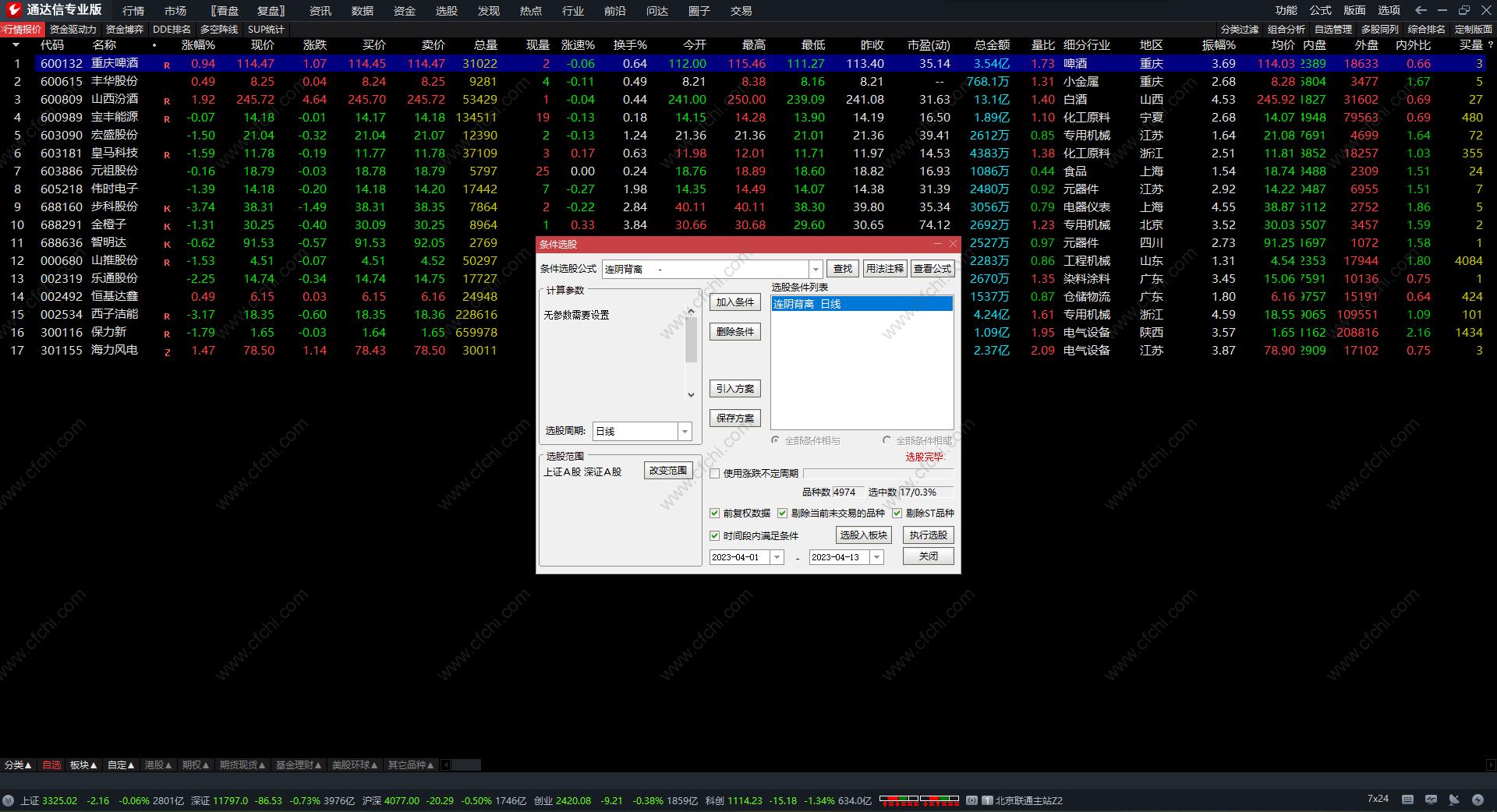1497x812 pixels.
Task: Open the 条件选股公式 dropdown
Action: point(816,269)
